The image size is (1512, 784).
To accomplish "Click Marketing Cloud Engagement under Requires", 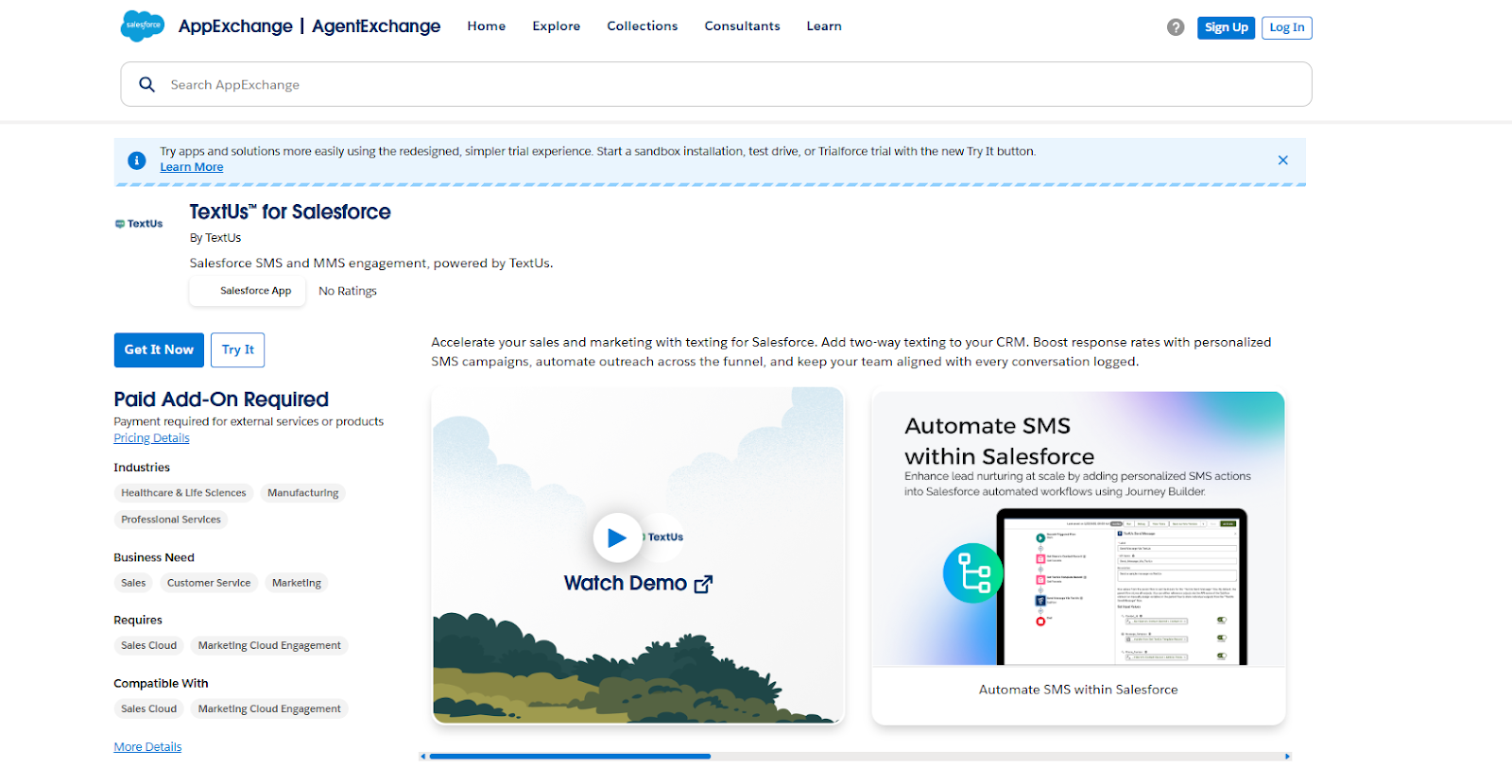I will (269, 646).
